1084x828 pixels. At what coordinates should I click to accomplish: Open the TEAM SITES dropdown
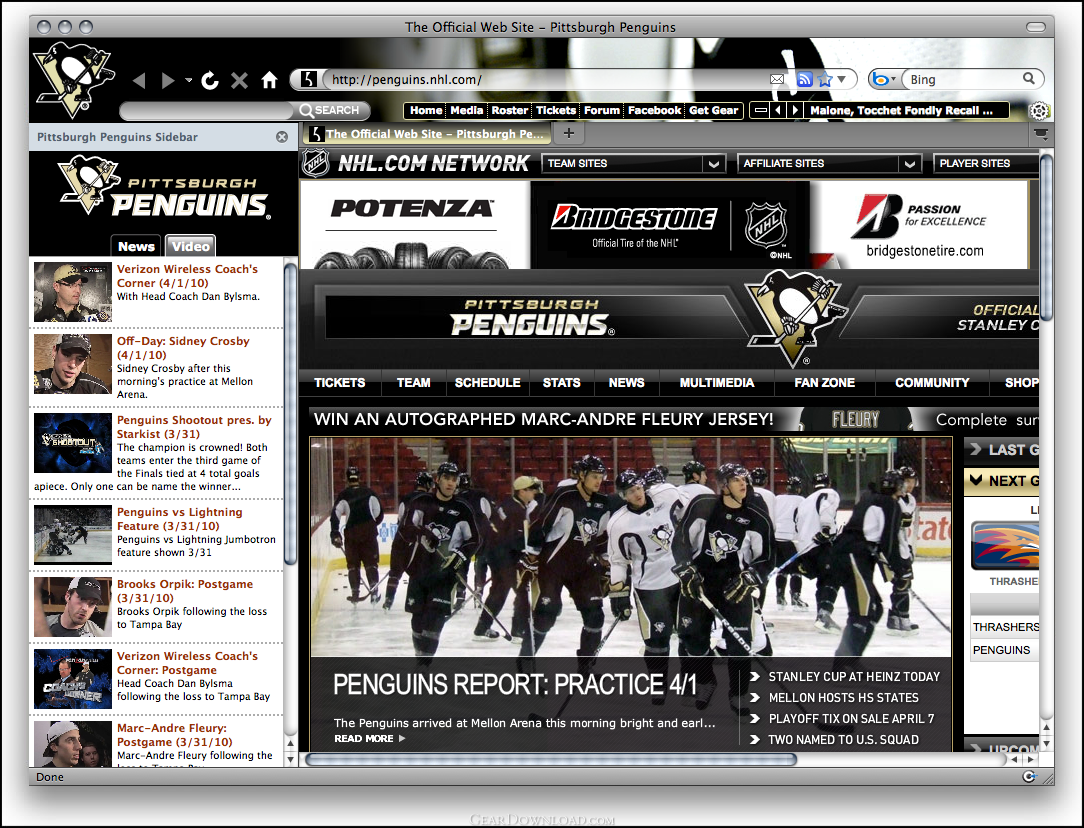(x=633, y=164)
